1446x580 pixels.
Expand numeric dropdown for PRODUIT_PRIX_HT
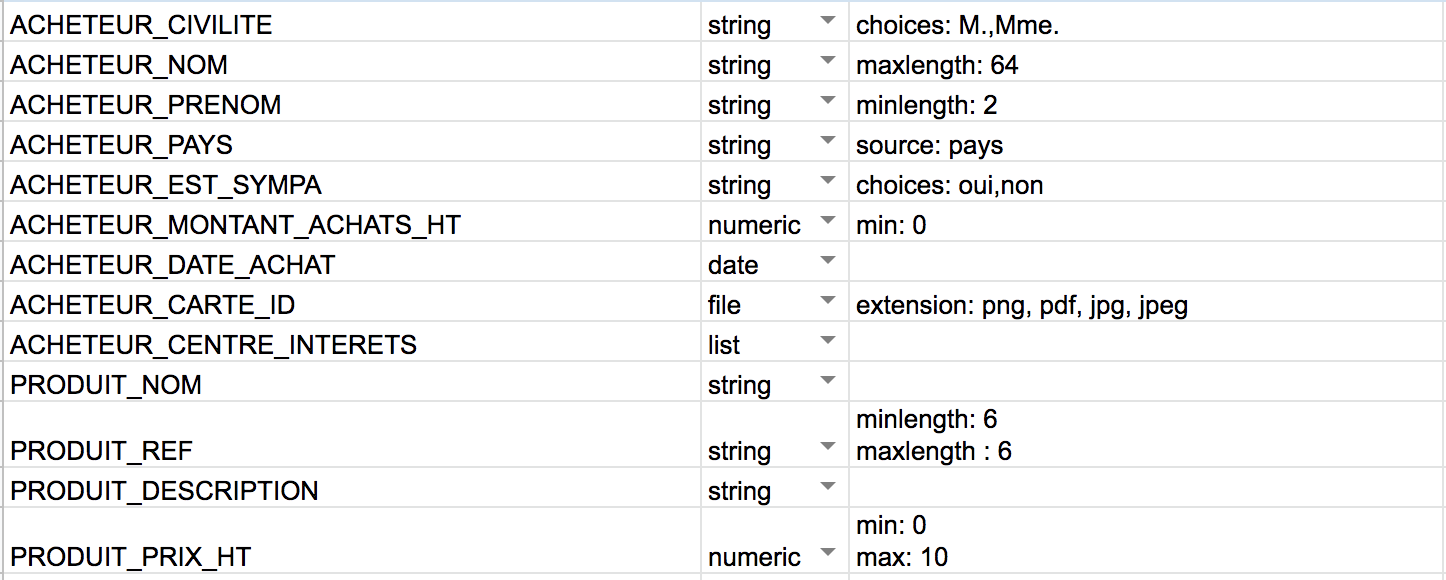827,554
